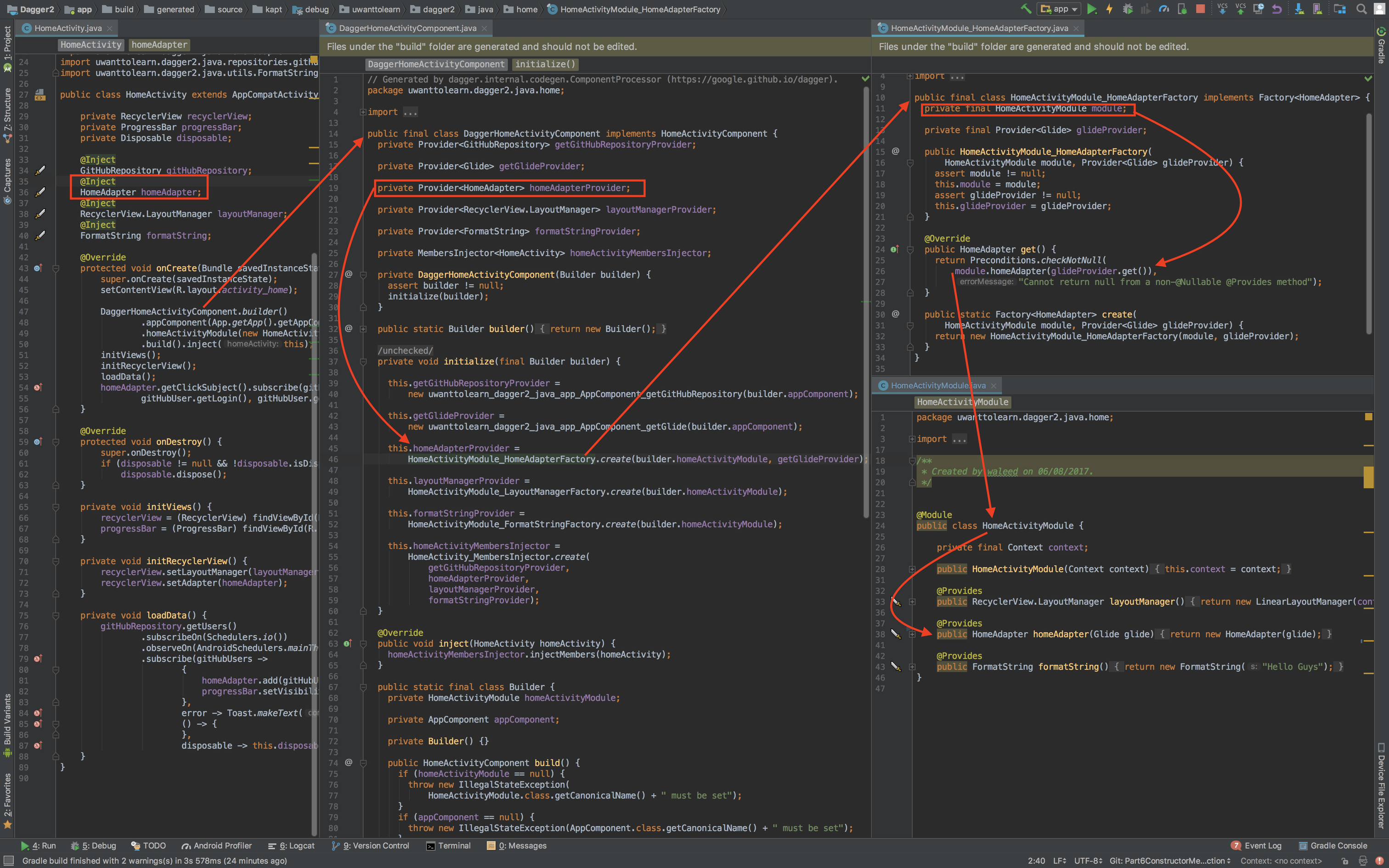The height and width of the screenshot is (868, 1389).
Task: Open Android Profiler gauge icon in toolbar
Action: point(1163,9)
